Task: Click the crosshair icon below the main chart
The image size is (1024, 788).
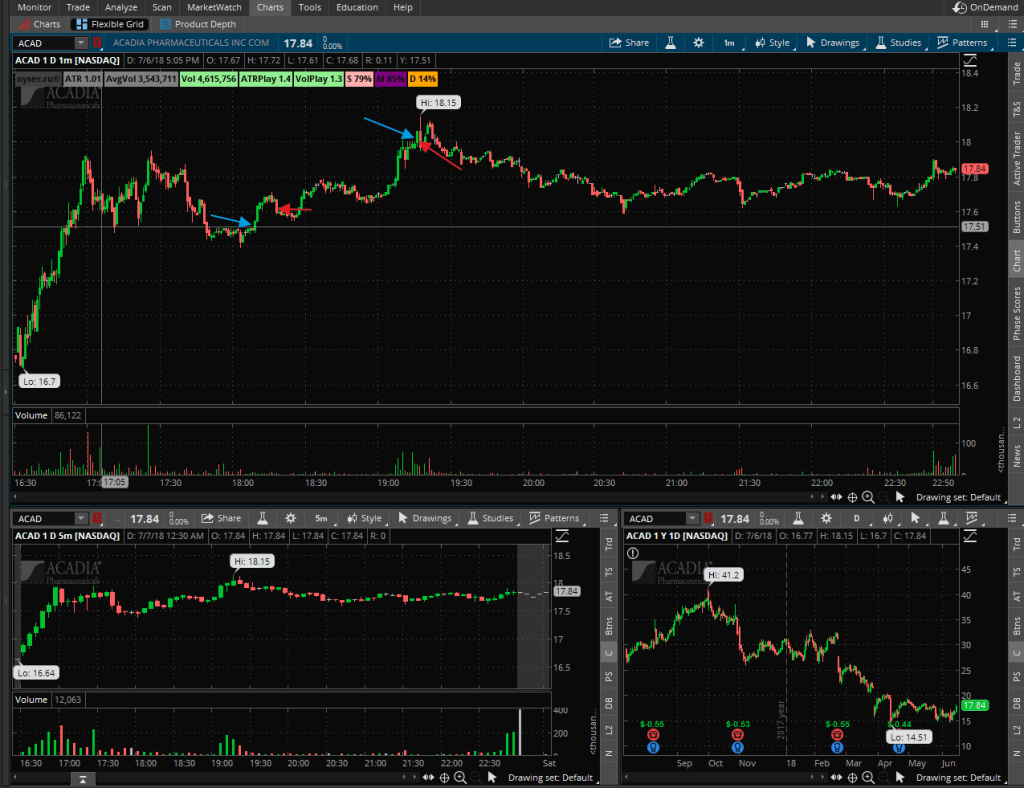Action: [x=852, y=497]
